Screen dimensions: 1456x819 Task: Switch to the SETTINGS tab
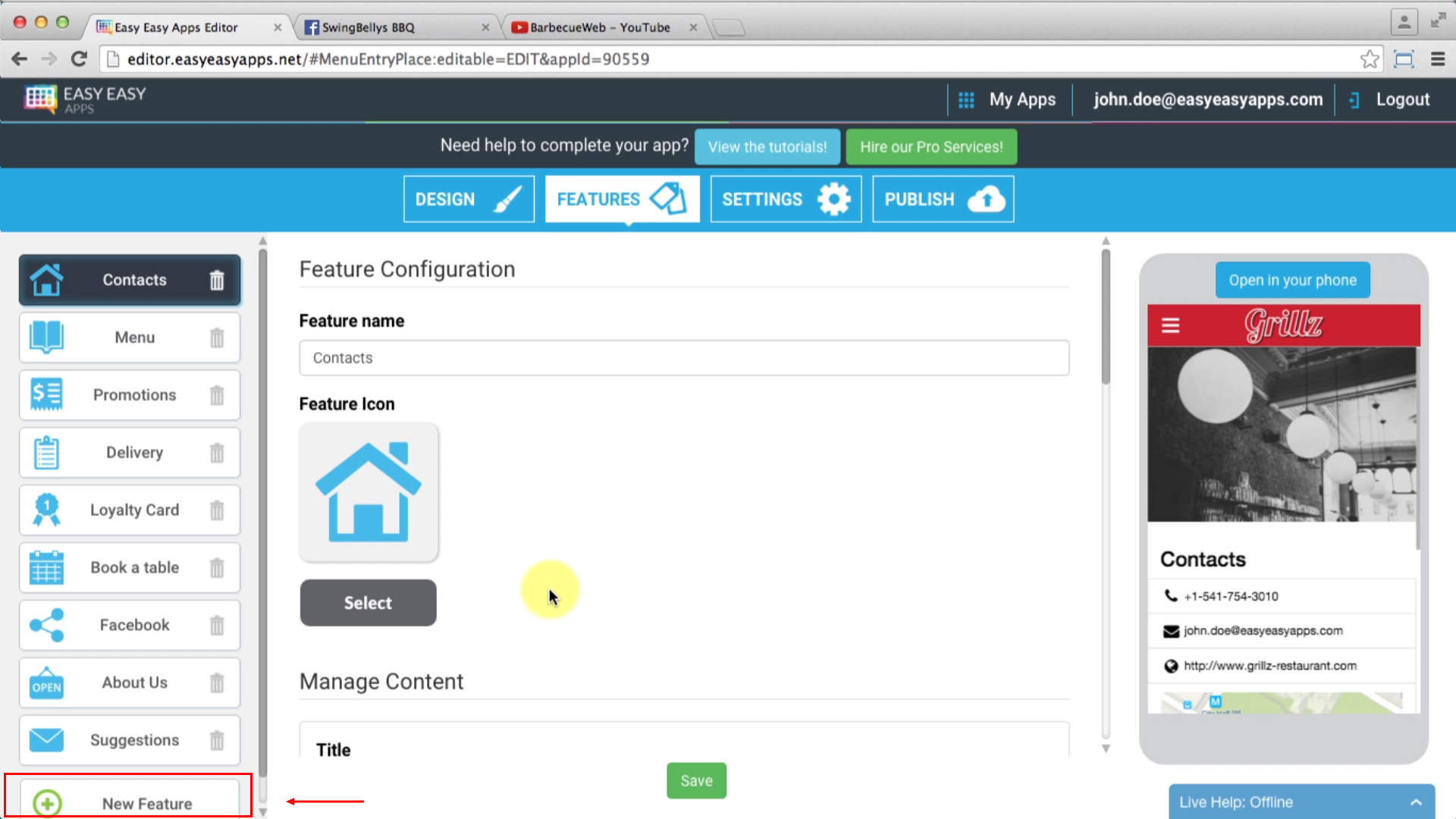(x=786, y=199)
